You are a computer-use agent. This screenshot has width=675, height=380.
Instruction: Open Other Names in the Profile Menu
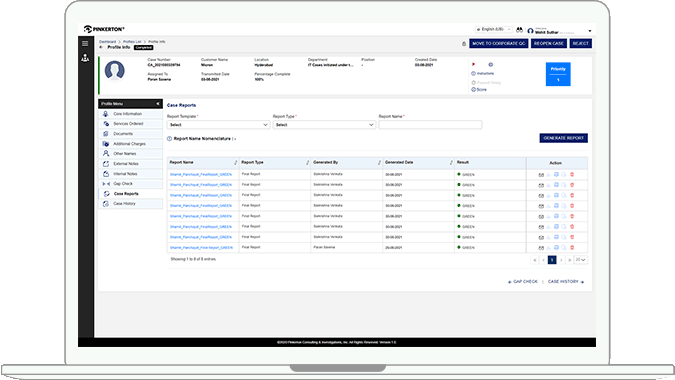[130, 154]
